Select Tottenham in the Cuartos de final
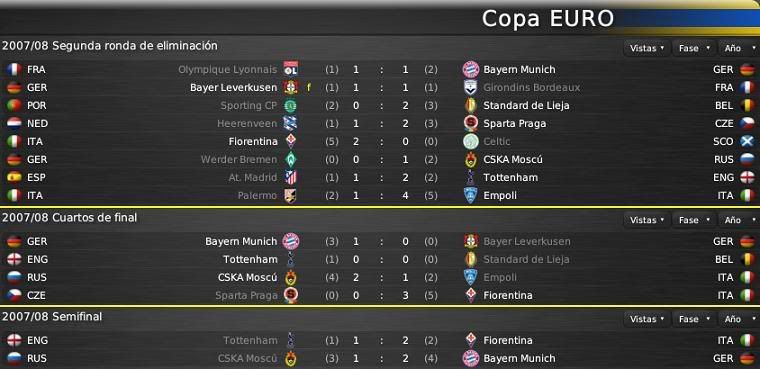Image resolution: width=760 pixels, height=369 pixels. coord(250,259)
